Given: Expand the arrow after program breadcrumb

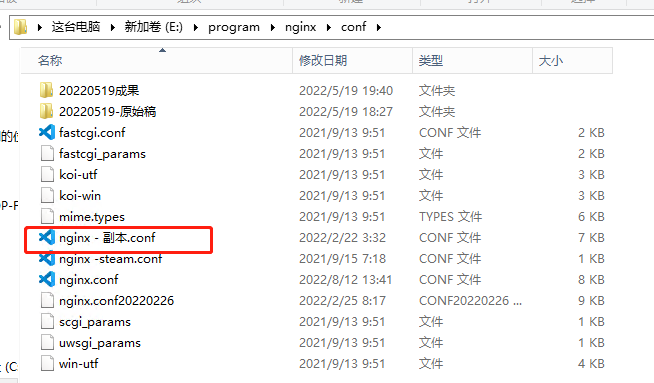Looking at the screenshot, I should point(273,28).
